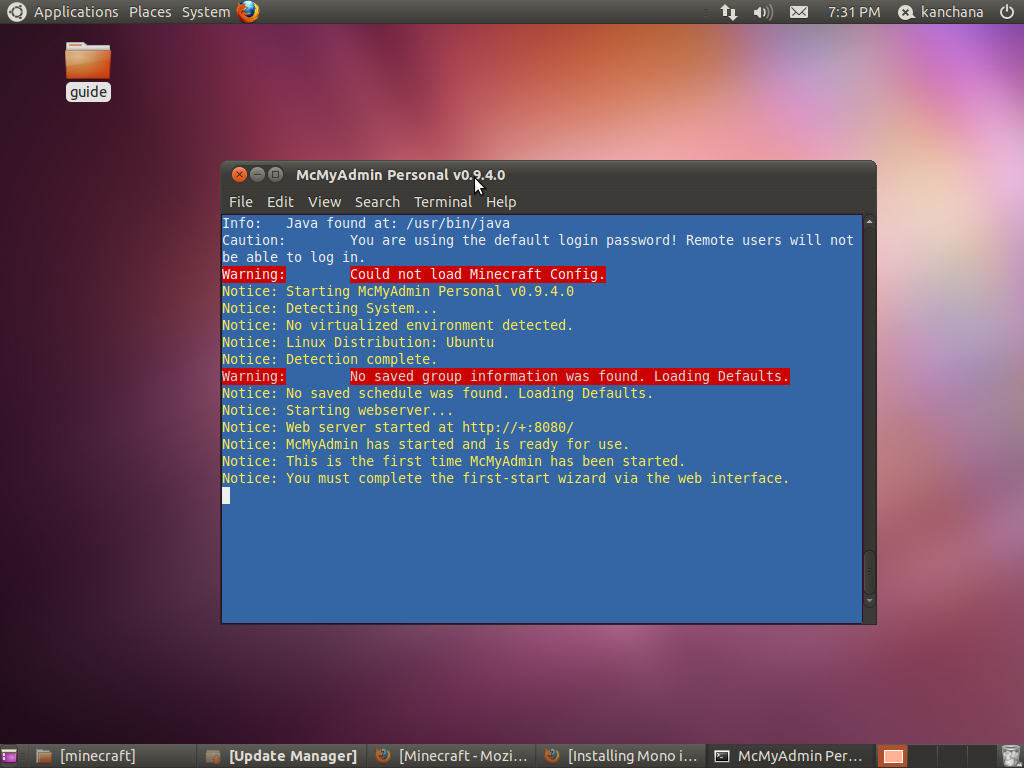This screenshot has height=768, width=1024.
Task: Open the System menu
Action: pos(206,12)
